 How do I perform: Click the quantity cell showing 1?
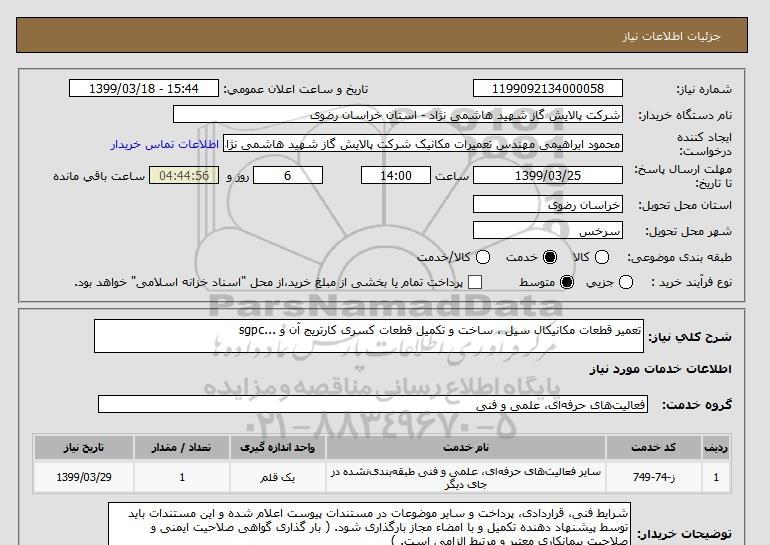pyautogui.click(x=182, y=477)
